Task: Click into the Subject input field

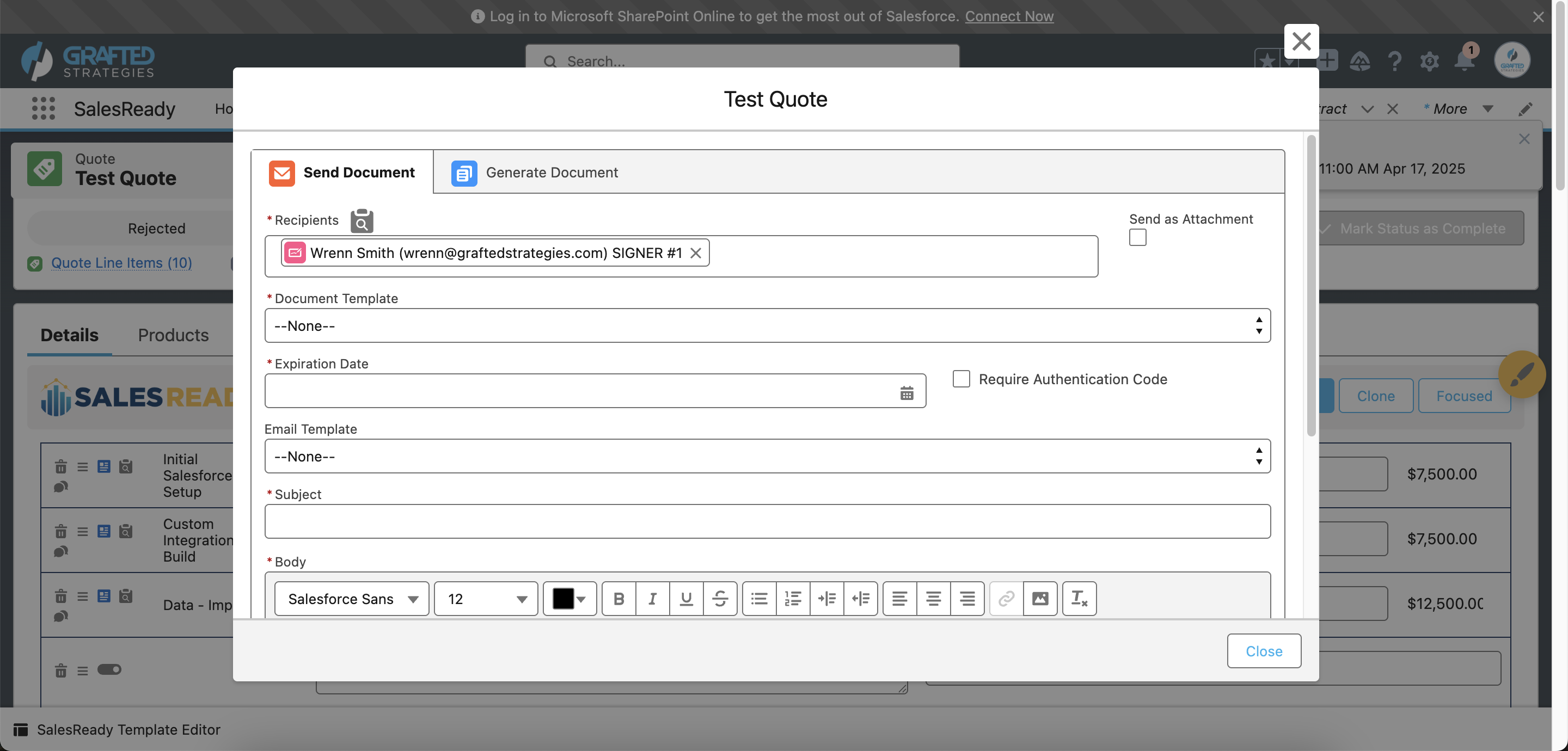Action: (x=767, y=521)
